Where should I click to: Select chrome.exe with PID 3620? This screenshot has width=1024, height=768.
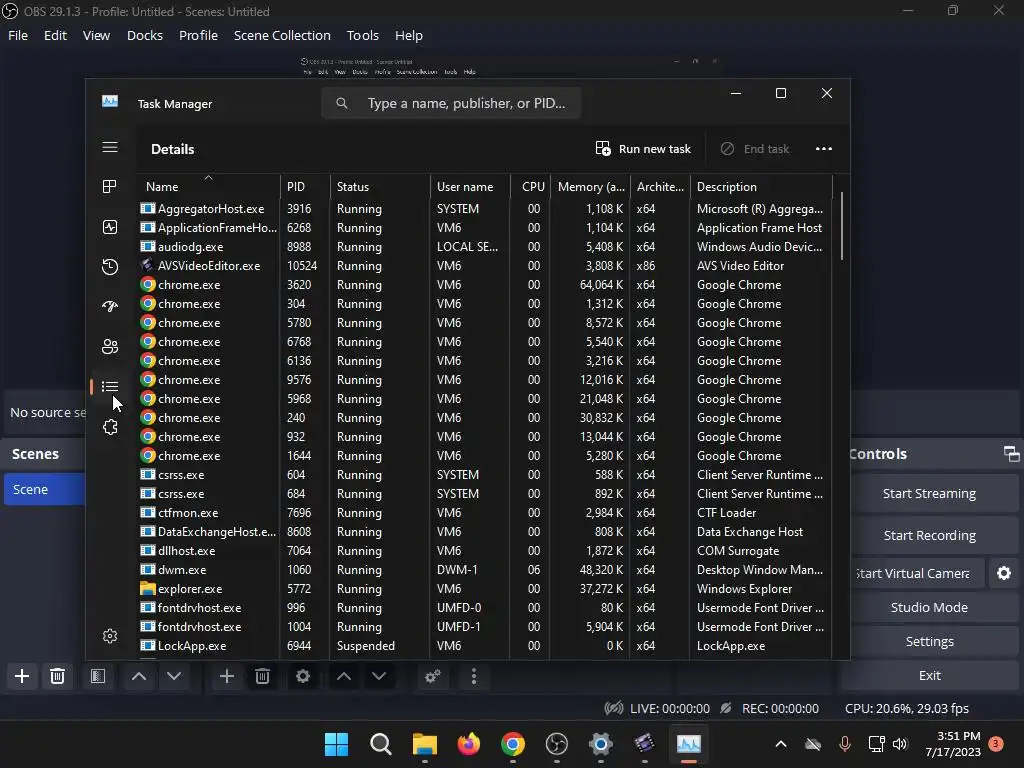point(485,285)
